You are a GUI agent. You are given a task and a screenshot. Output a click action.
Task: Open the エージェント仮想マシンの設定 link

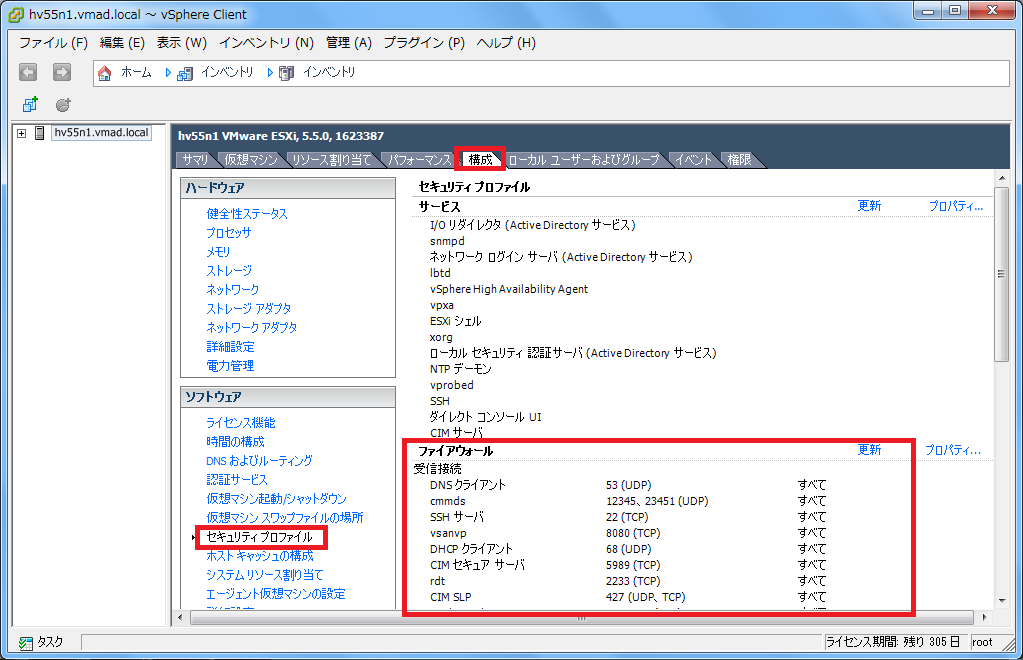(x=276, y=594)
